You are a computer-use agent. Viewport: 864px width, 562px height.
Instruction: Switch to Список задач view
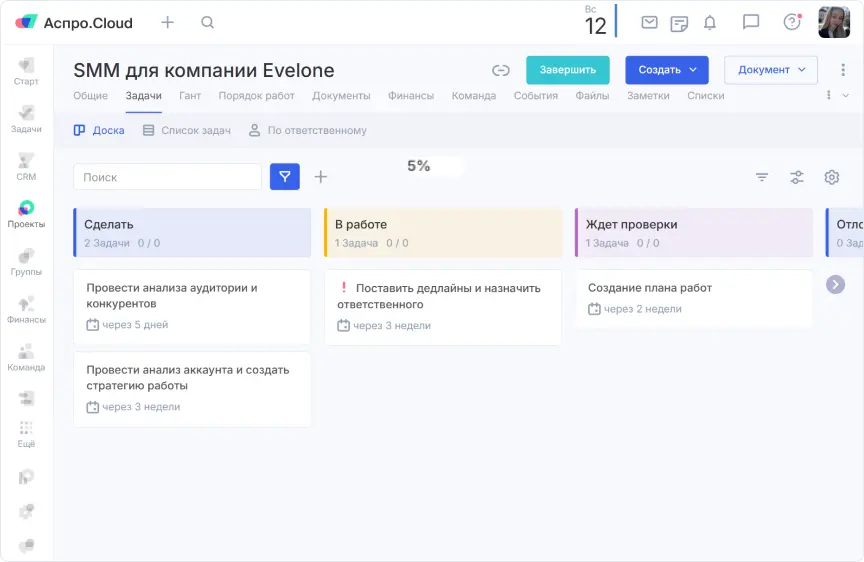pyautogui.click(x=187, y=130)
